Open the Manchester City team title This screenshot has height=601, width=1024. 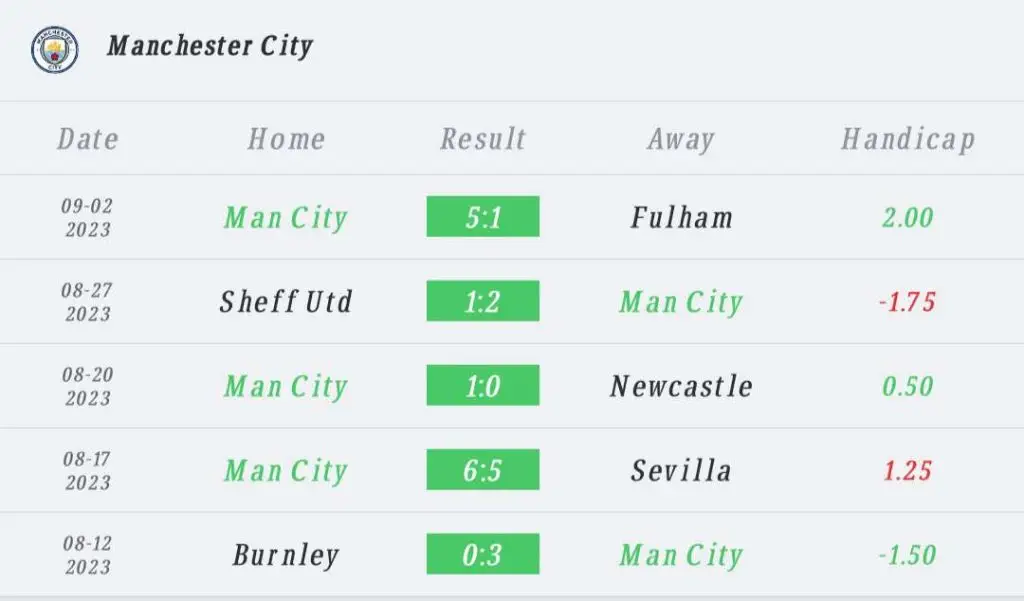click(x=210, y=46)
